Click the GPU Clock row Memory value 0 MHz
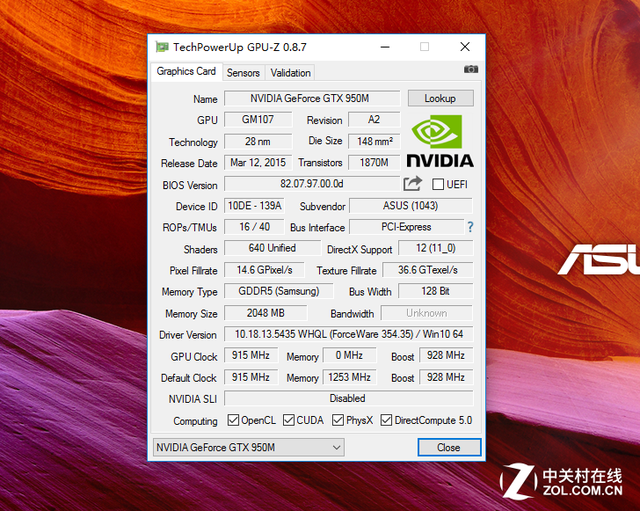640x511 pixels. [349, 355]
